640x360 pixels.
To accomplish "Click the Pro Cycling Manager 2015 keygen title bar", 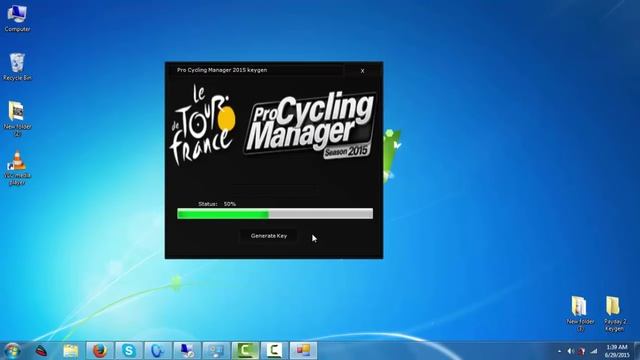I will tap(256, 70).
